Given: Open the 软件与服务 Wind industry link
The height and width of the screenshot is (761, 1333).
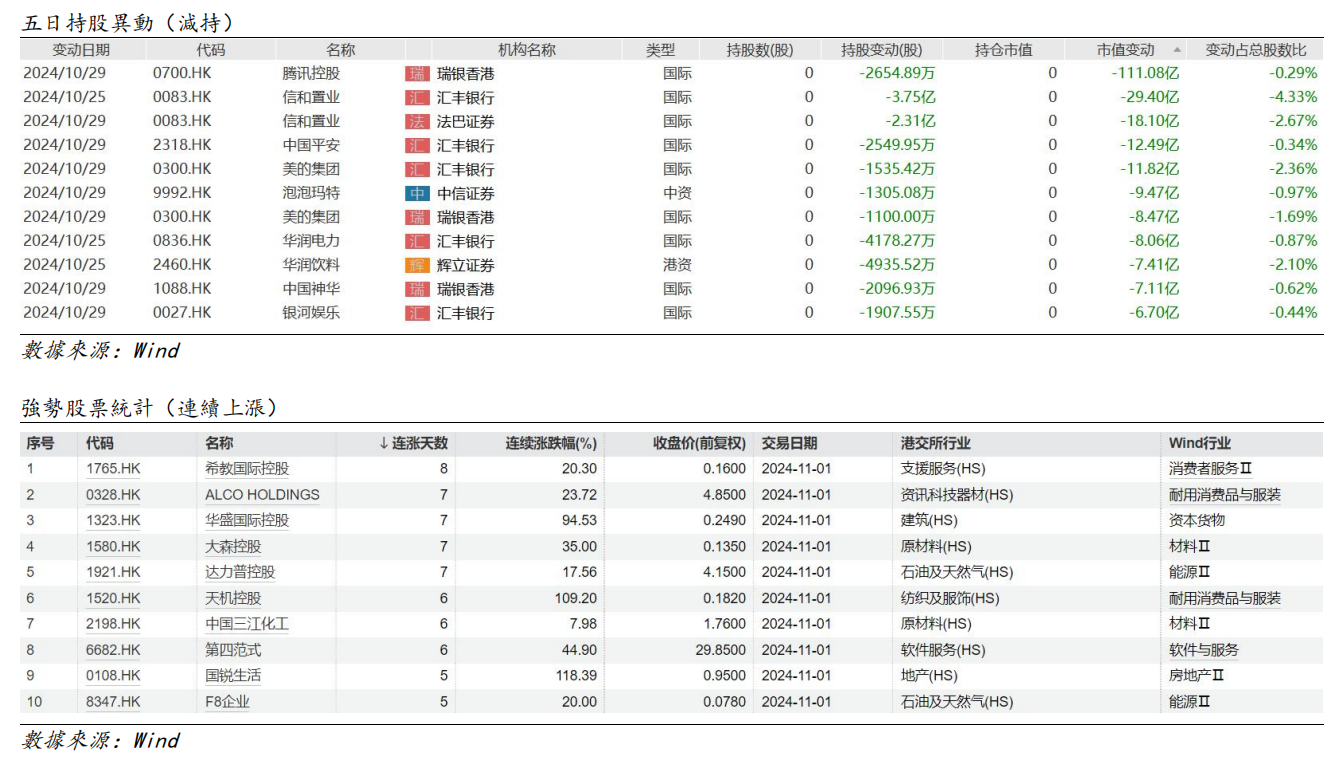Looking at the screenshot, I should click(1204, 650).
